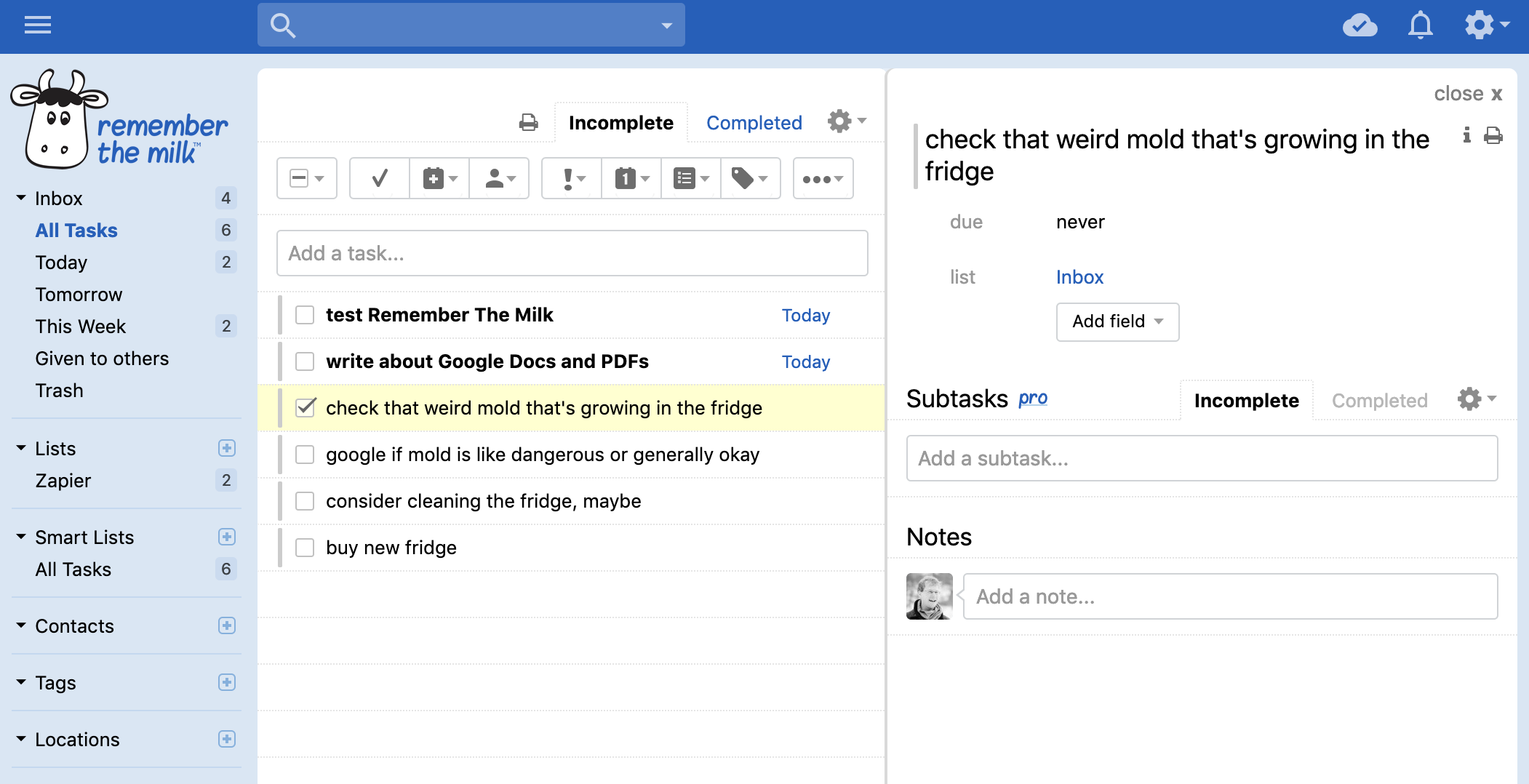The height and width of the screenshot is (784, 1529).
Task: Show task info in detail panel
Action: pyautogui.click(x=1467, y=135)
